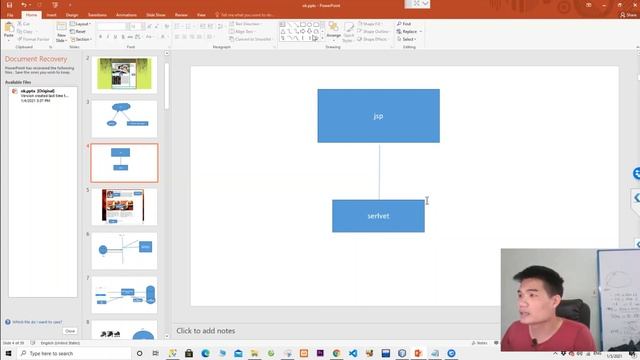Open the Shape Effects dropdown
The width and height of the screenshot is (640, 360).
tap(373, 39)
